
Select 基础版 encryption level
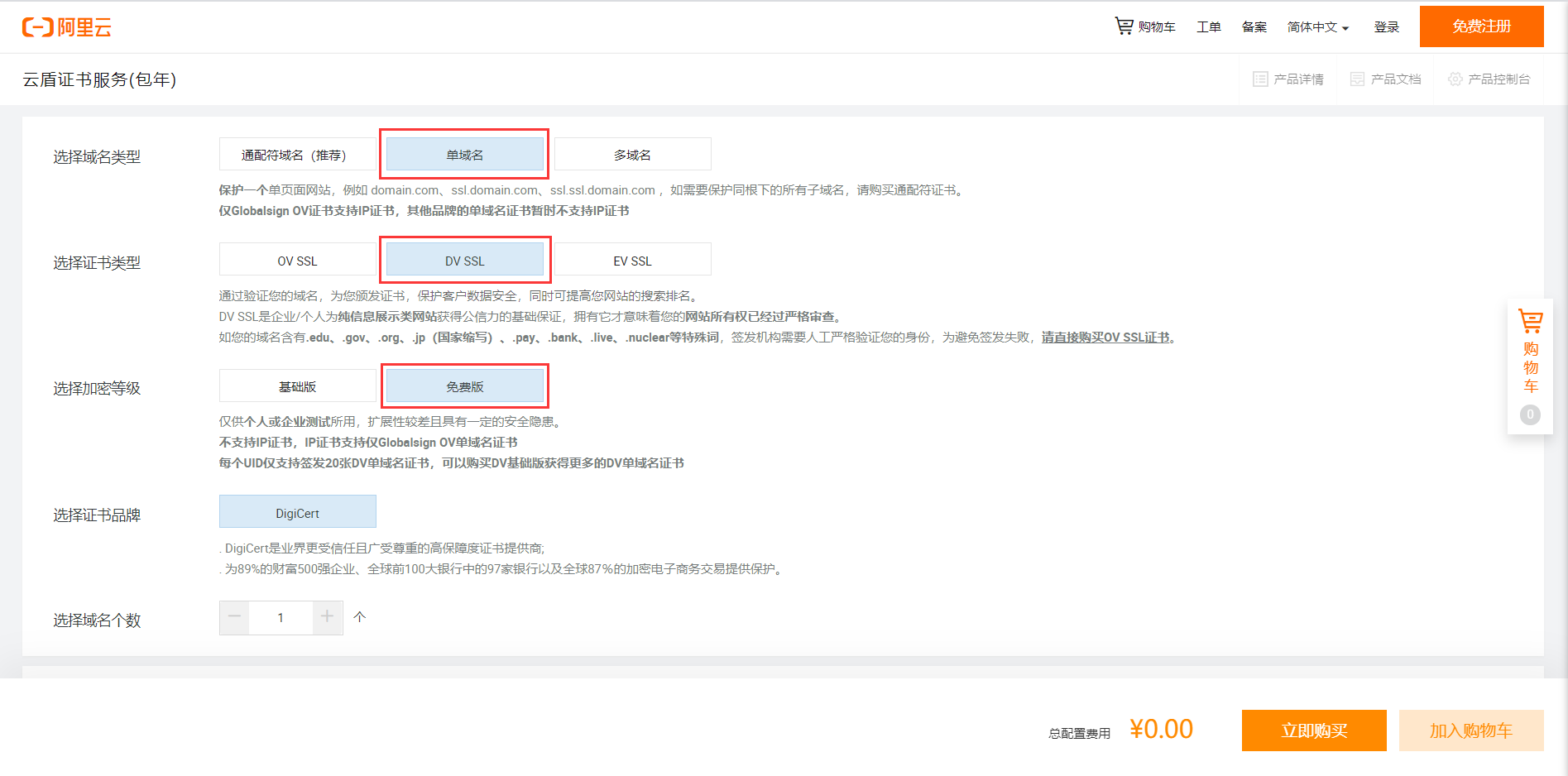point(298,386)
